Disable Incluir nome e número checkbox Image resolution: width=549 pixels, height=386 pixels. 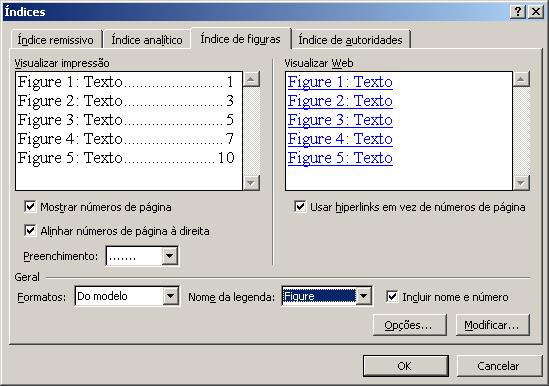(392, 297)
